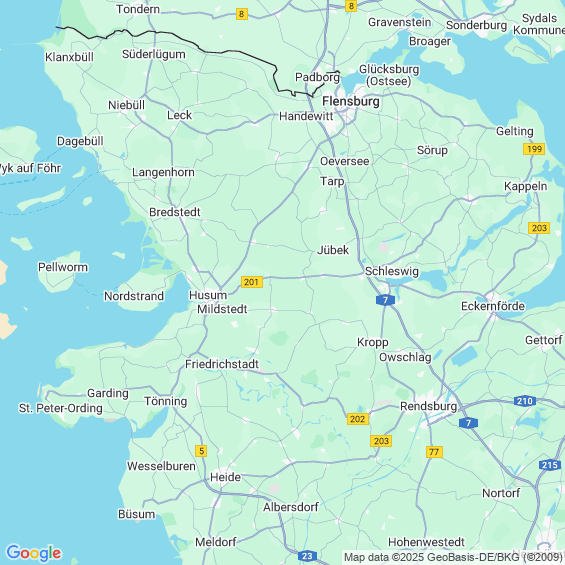Click the blue 7 shield near Schleswig
Screen dimensions: 565x565
tap(385, 300)
